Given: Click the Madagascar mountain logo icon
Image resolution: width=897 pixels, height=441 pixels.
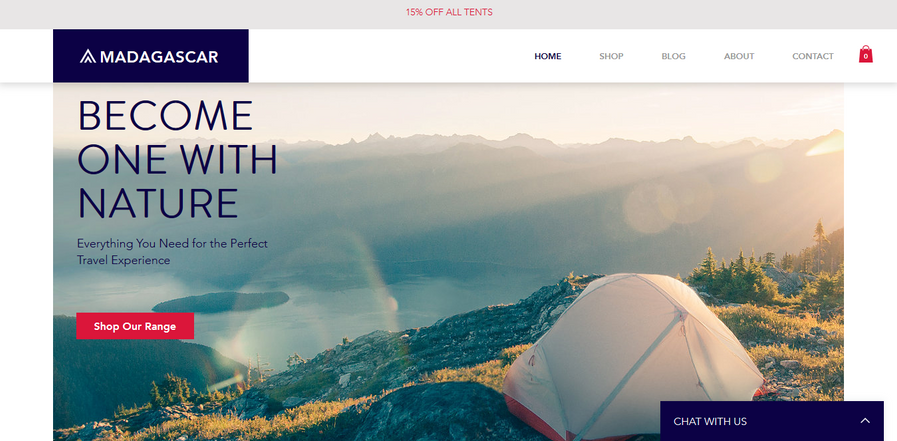Looking at the screenshot, I should click(88, 56).
